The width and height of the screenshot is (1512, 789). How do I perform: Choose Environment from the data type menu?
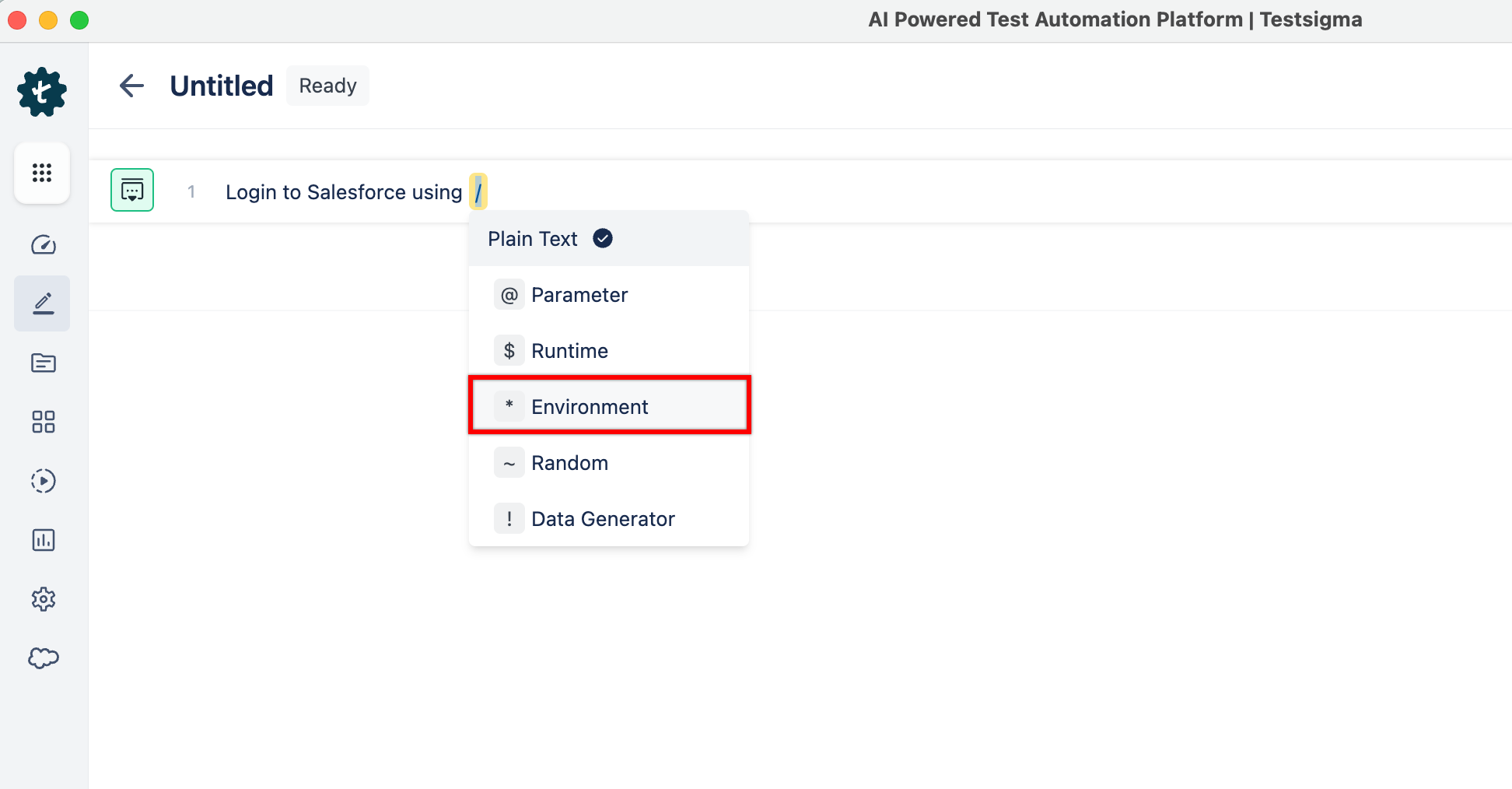[x=609, y=405]
